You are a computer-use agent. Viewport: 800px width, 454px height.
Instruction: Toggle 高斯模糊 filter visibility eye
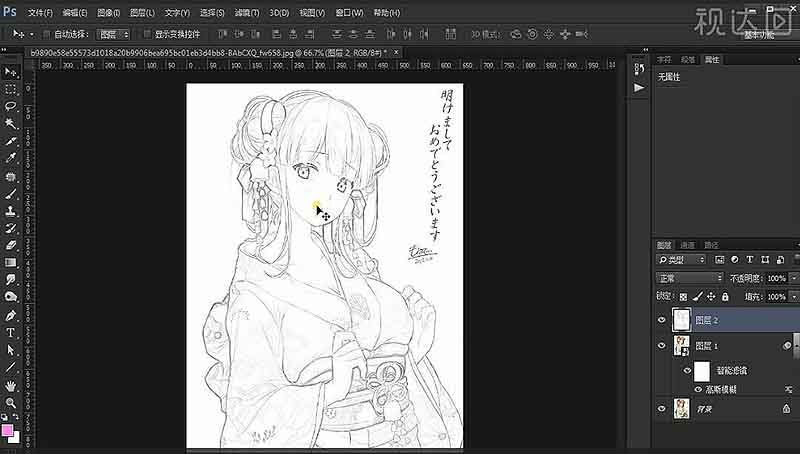[698, 389]
